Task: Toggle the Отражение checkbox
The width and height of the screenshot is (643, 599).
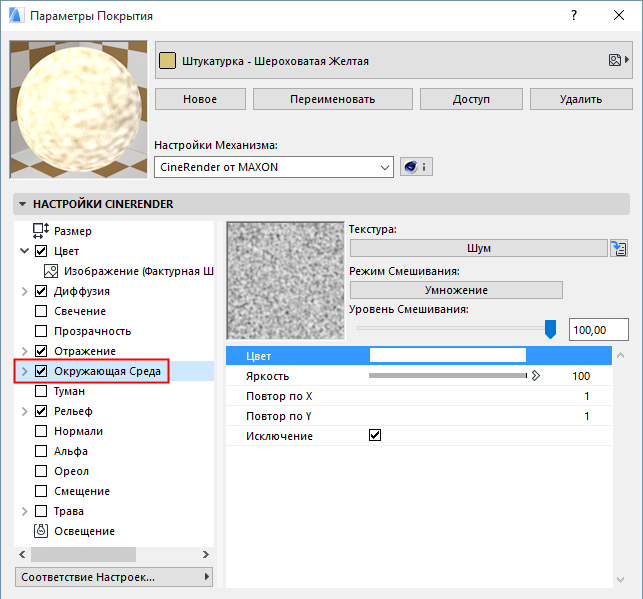Action: tap(41, 351)
